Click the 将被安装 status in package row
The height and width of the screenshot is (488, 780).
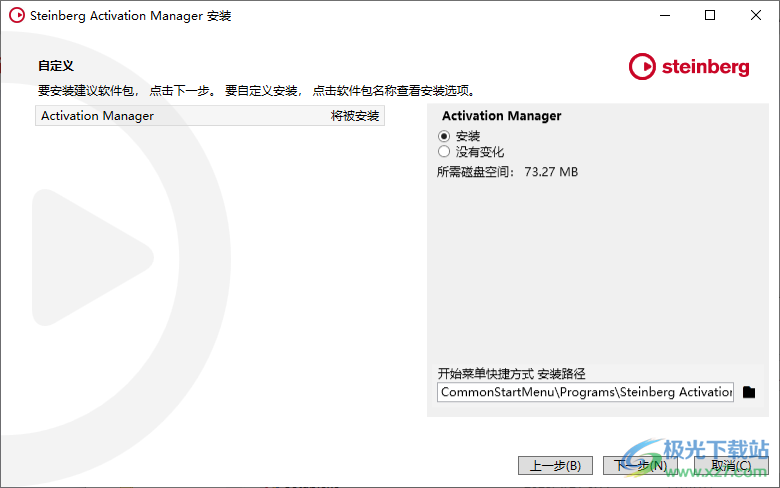(x=355, y=116)
